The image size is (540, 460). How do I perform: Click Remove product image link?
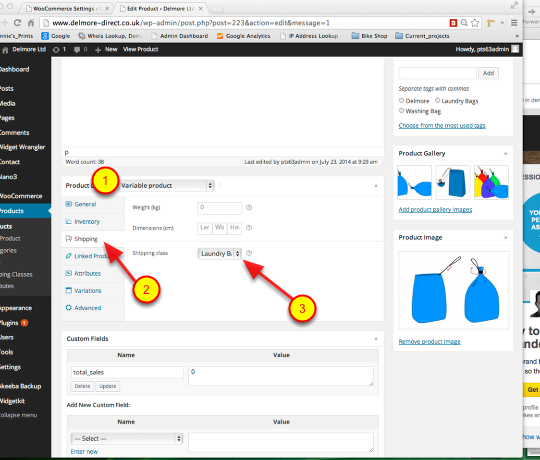[429, 342]
